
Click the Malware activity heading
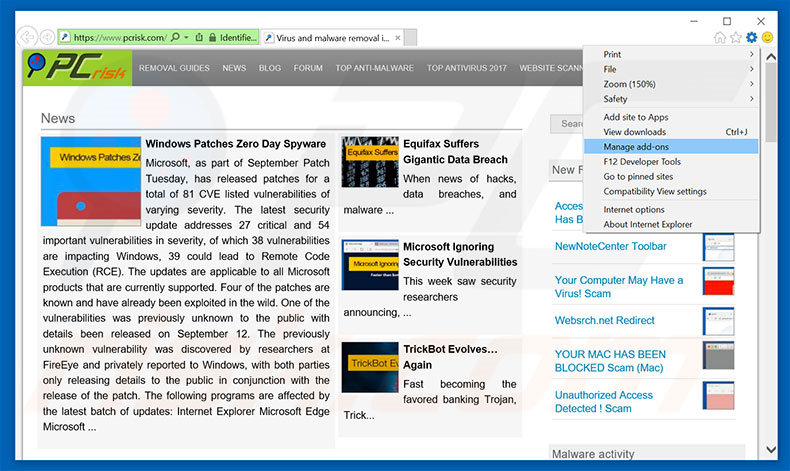pos(593,454)
